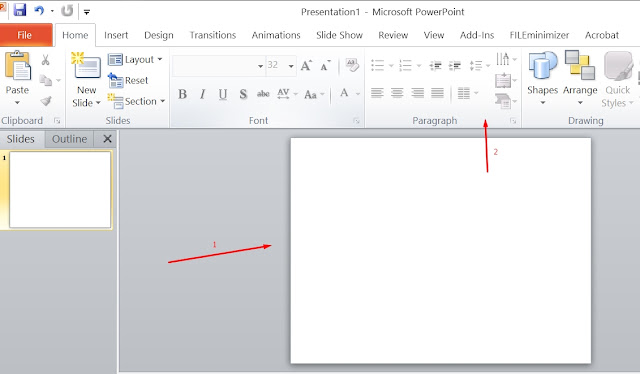Toggle Justify text alignment
This screenshot has width=640, height=374.
tap(437, 94)
